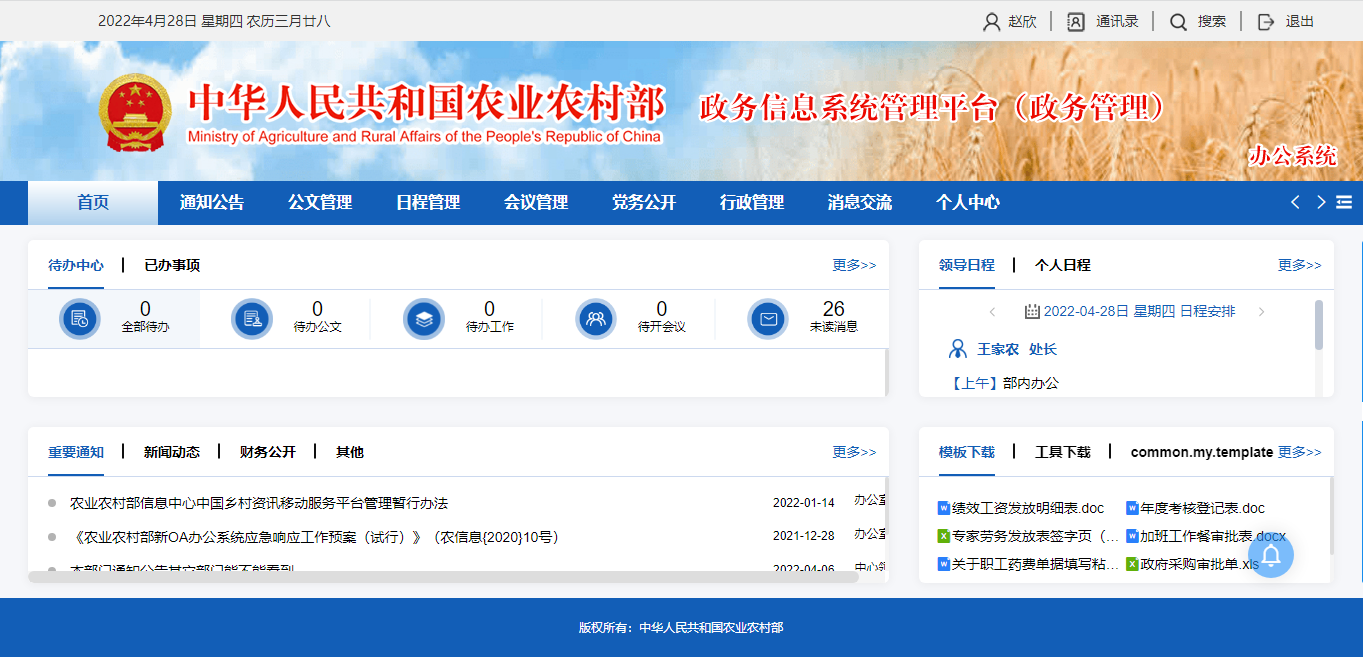Open the 未读消息 envelope icon
Image resolution: width=1363 pixels, height=657 pixels.
768,319
